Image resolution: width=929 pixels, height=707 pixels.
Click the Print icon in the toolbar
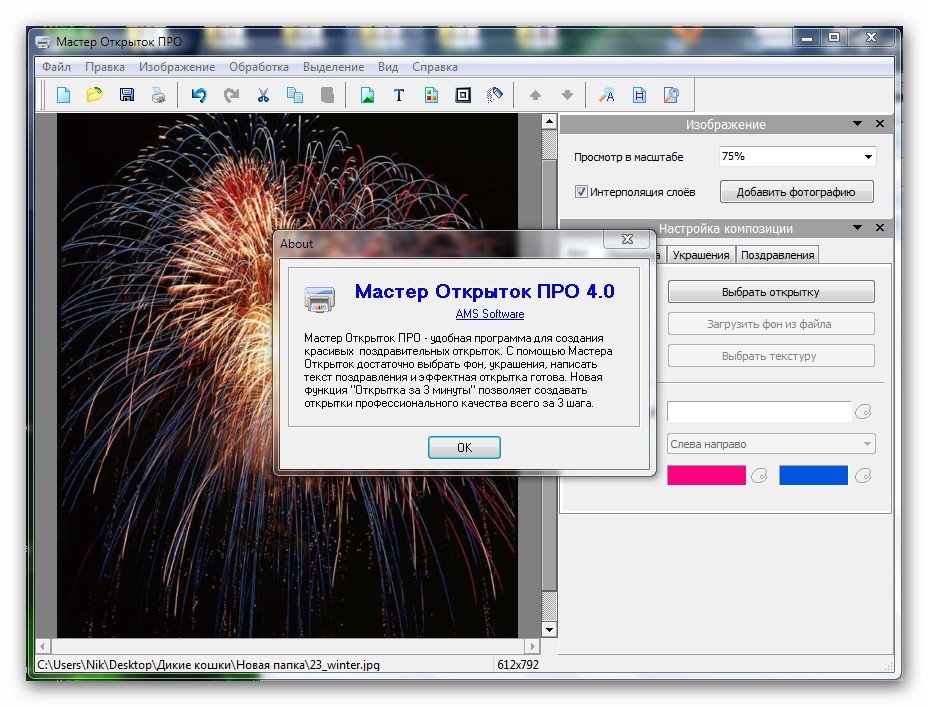pyautogui.click(x=158, y=96)
